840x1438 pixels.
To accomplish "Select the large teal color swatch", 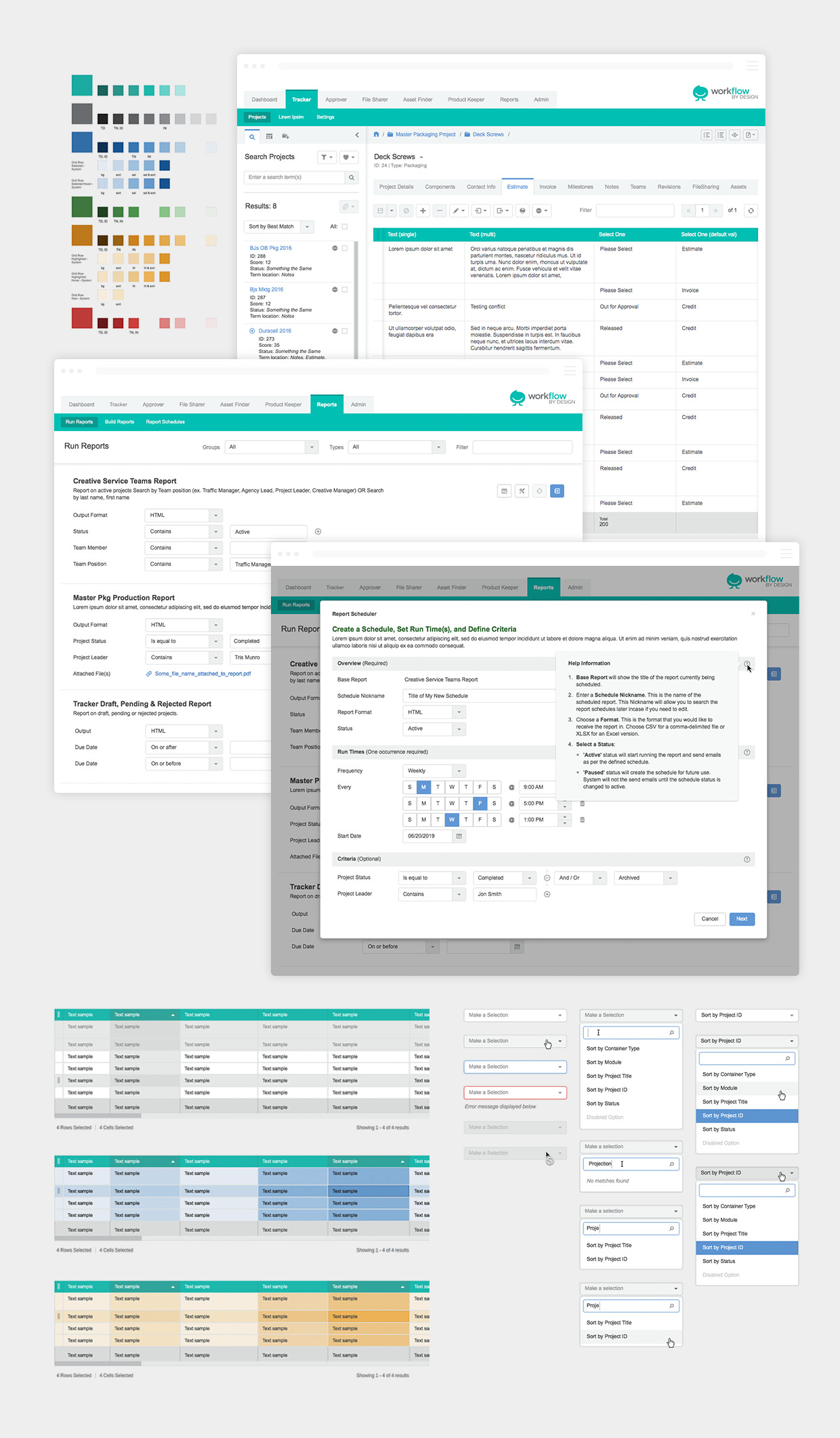I will [x=82, y=85].
